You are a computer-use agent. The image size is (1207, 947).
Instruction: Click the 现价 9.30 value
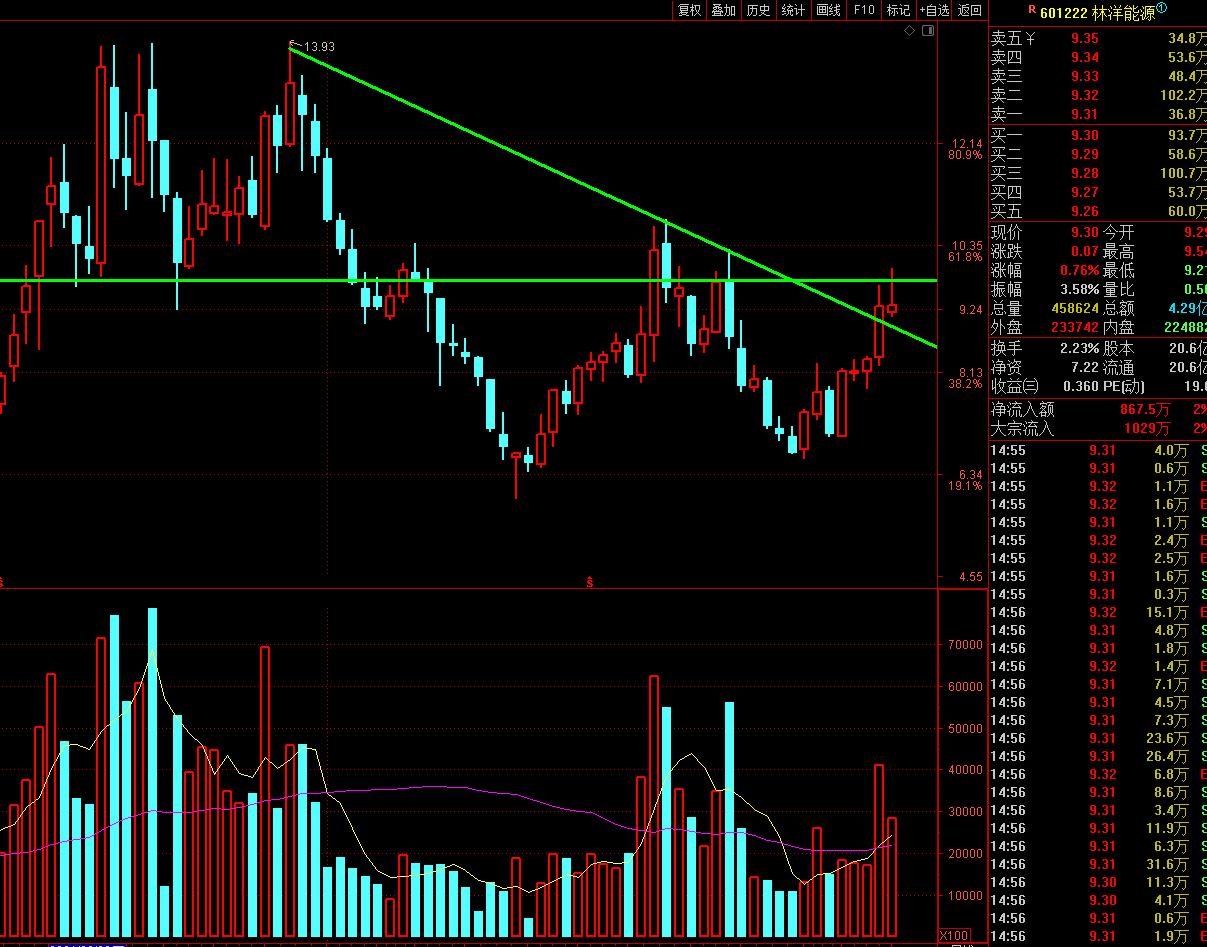(x=1084, y=232)
